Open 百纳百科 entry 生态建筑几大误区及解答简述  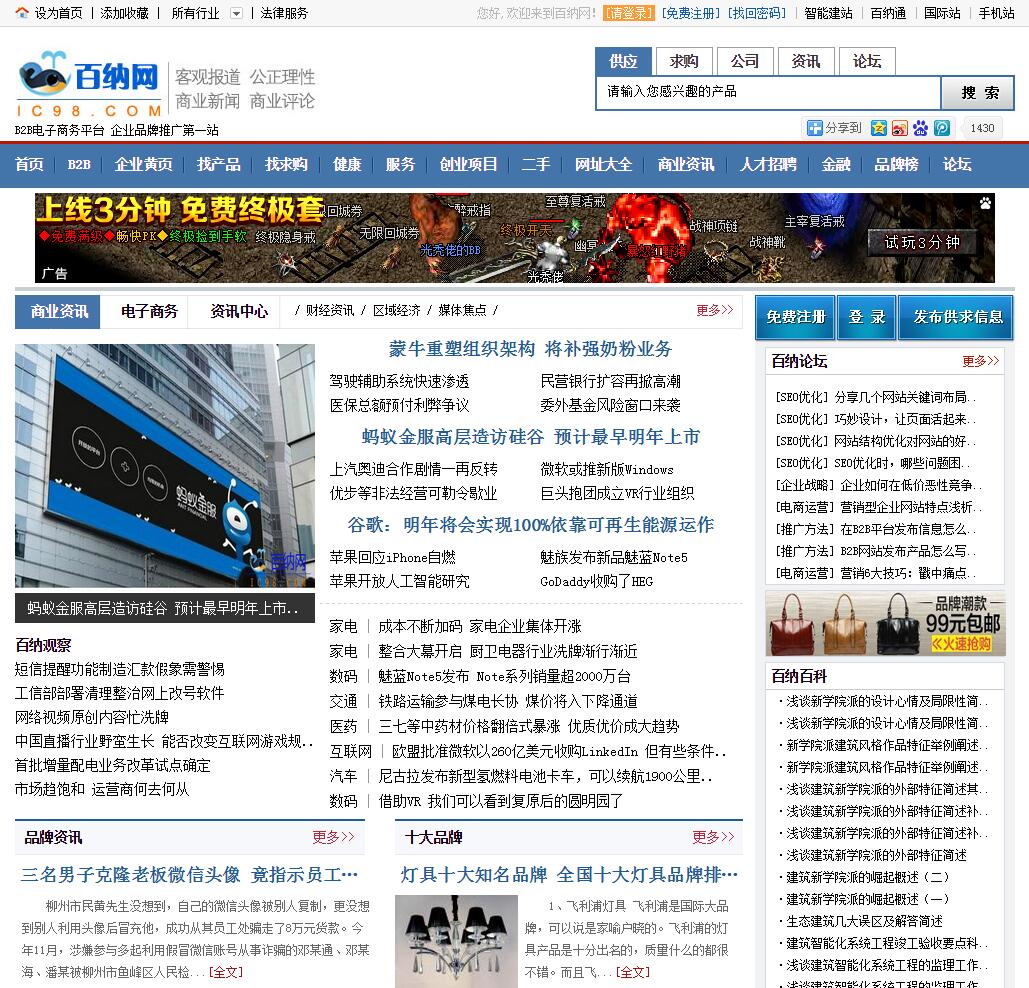click(864, 921)
